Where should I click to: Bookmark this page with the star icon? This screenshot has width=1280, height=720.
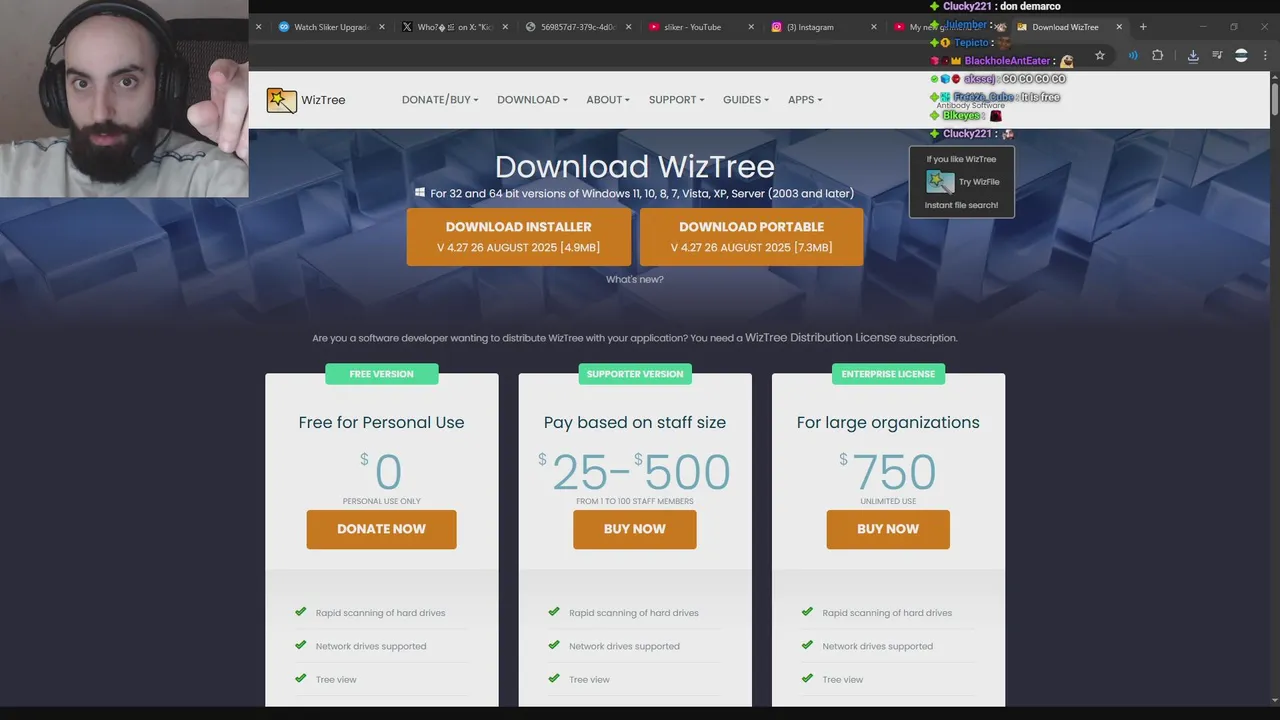pyautogui.click(x=1100, y=56)
